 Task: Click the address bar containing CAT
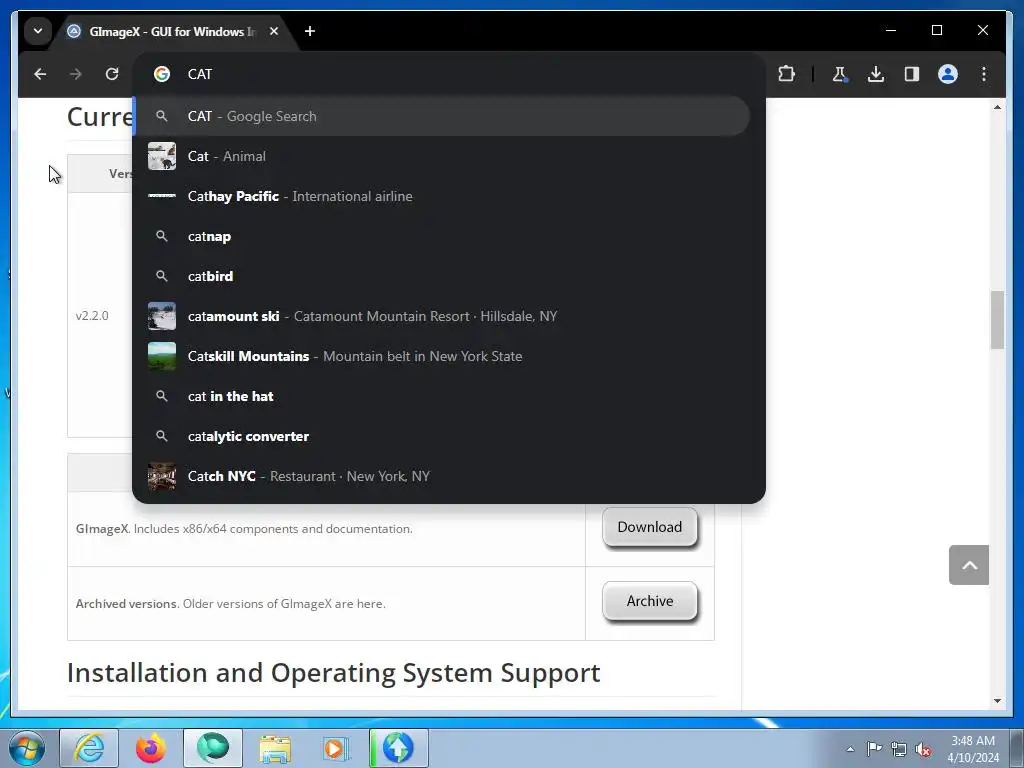(448, 74)
